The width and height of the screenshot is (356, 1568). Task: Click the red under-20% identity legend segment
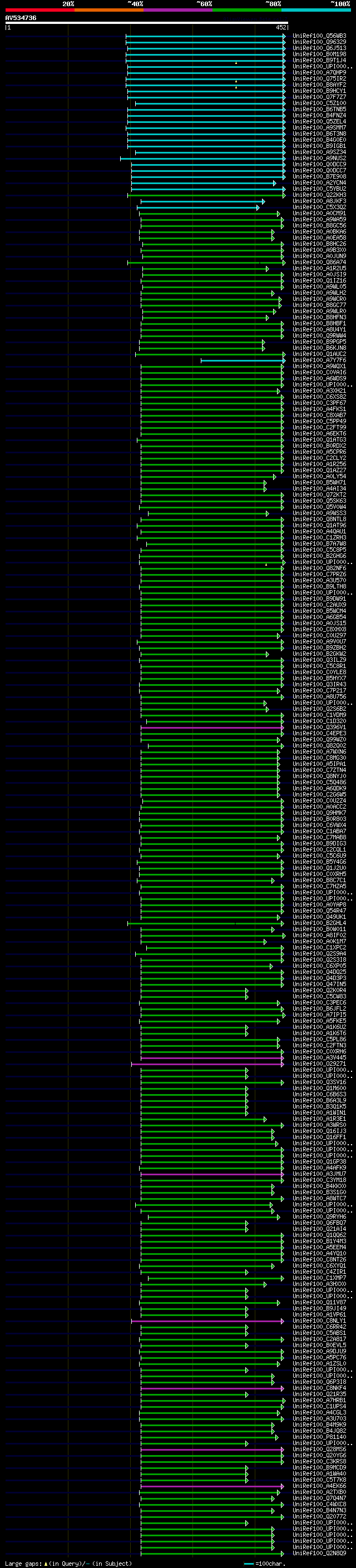click(x=39, y=10)
